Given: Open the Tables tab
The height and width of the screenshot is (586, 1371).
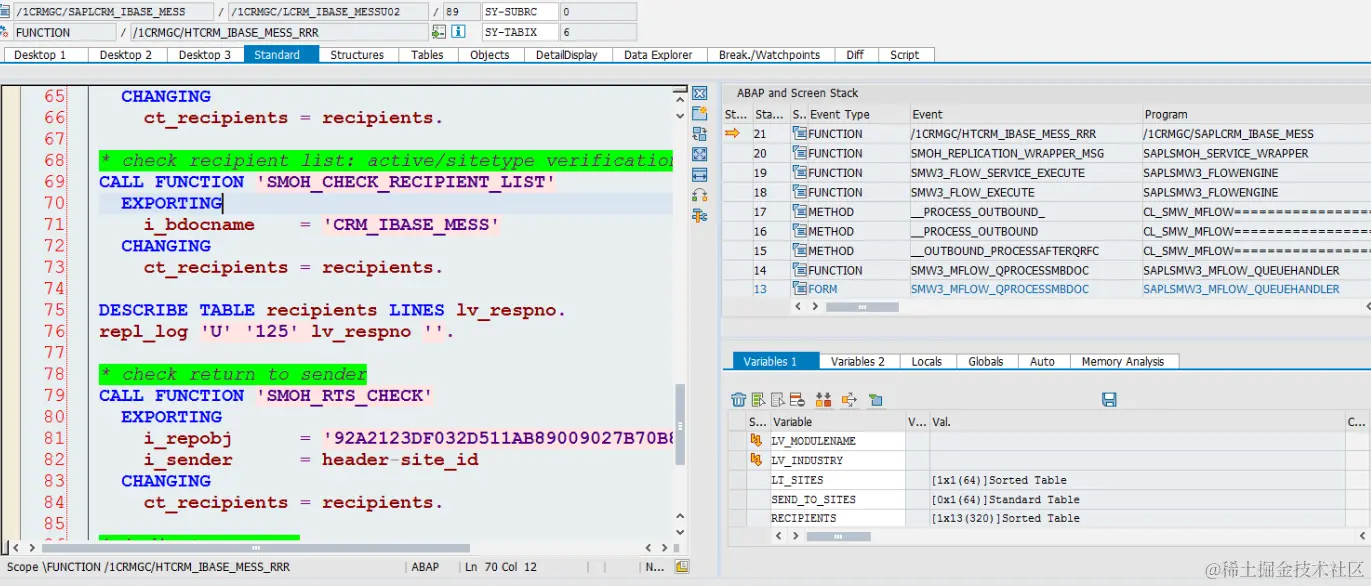Looking at the screenshot, I should point(427,55).
